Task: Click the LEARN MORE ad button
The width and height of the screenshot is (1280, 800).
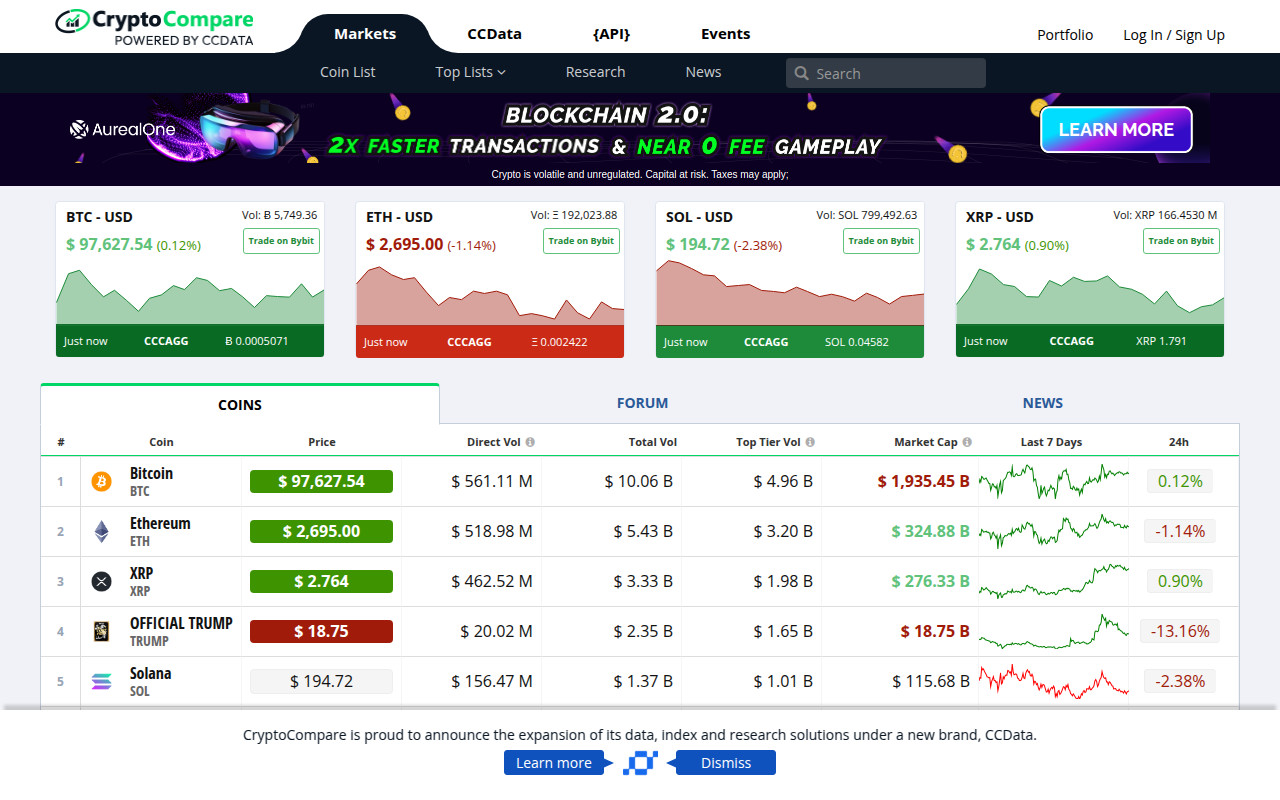Action: (x=1116, y=129)
